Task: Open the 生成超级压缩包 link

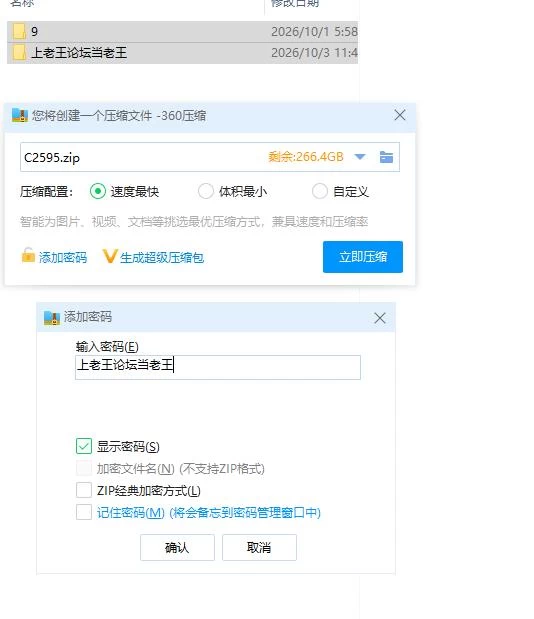Action: click(x=162, y=257)
